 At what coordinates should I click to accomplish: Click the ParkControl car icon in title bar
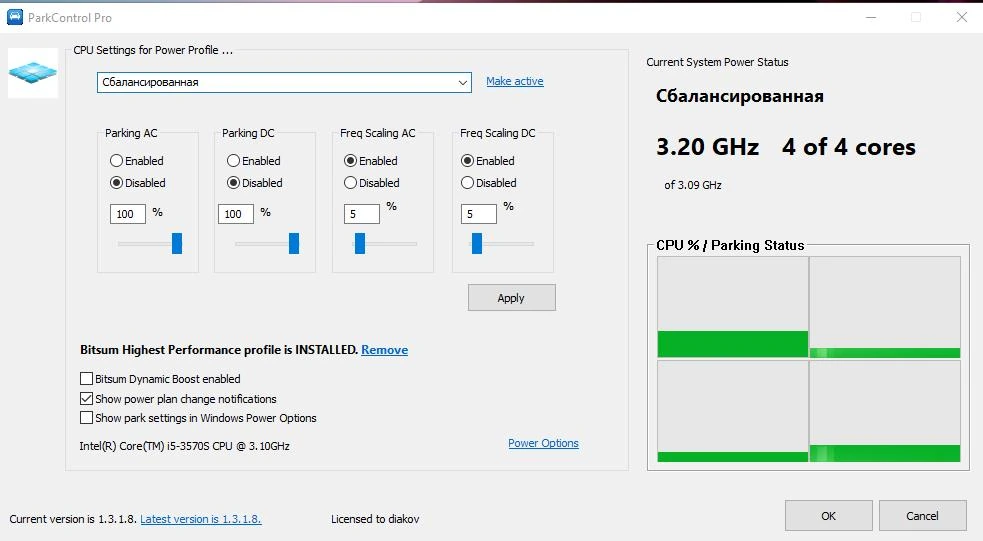(14, 17)
